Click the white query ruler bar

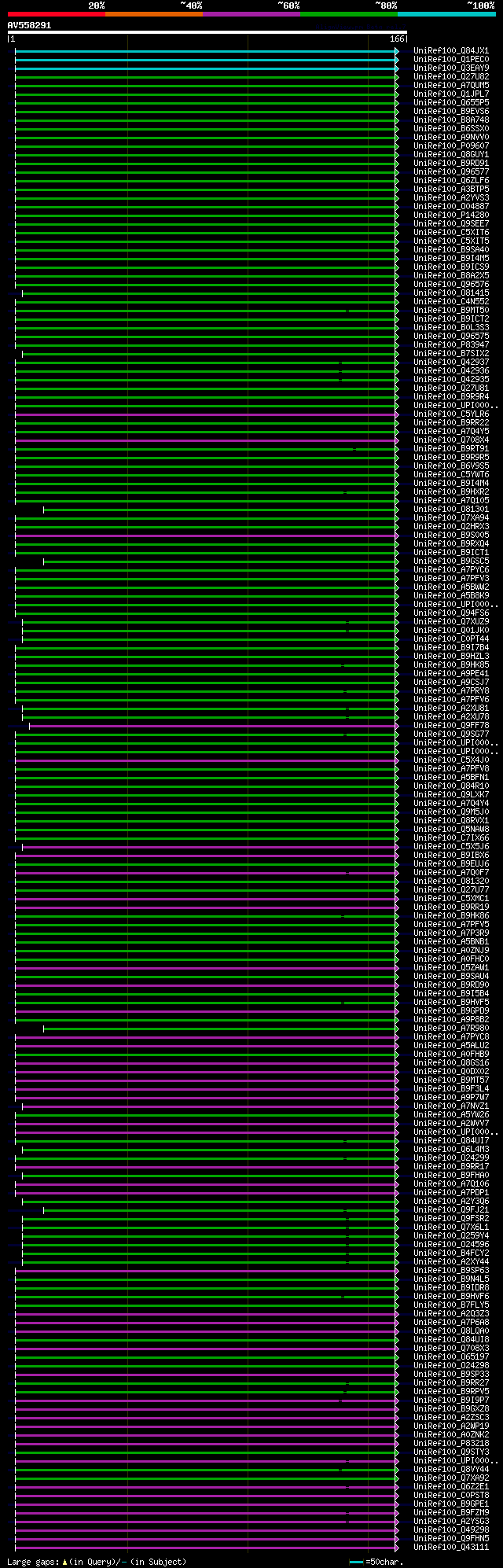click(x=207, y=32)
